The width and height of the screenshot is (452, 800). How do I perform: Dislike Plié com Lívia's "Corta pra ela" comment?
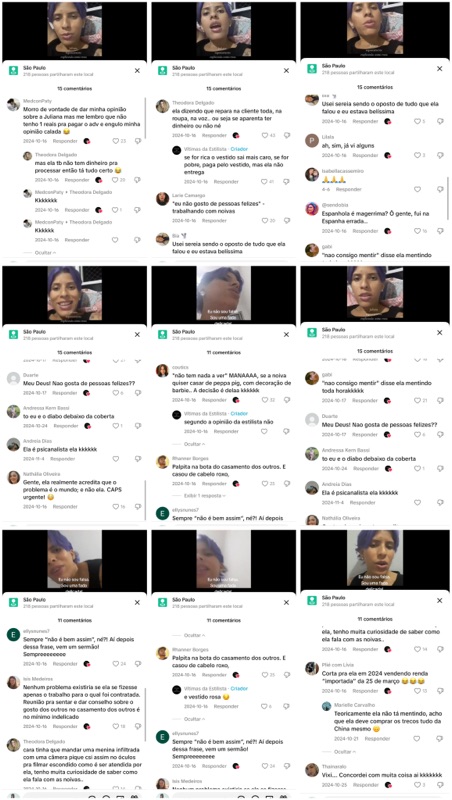pos(440,691)
